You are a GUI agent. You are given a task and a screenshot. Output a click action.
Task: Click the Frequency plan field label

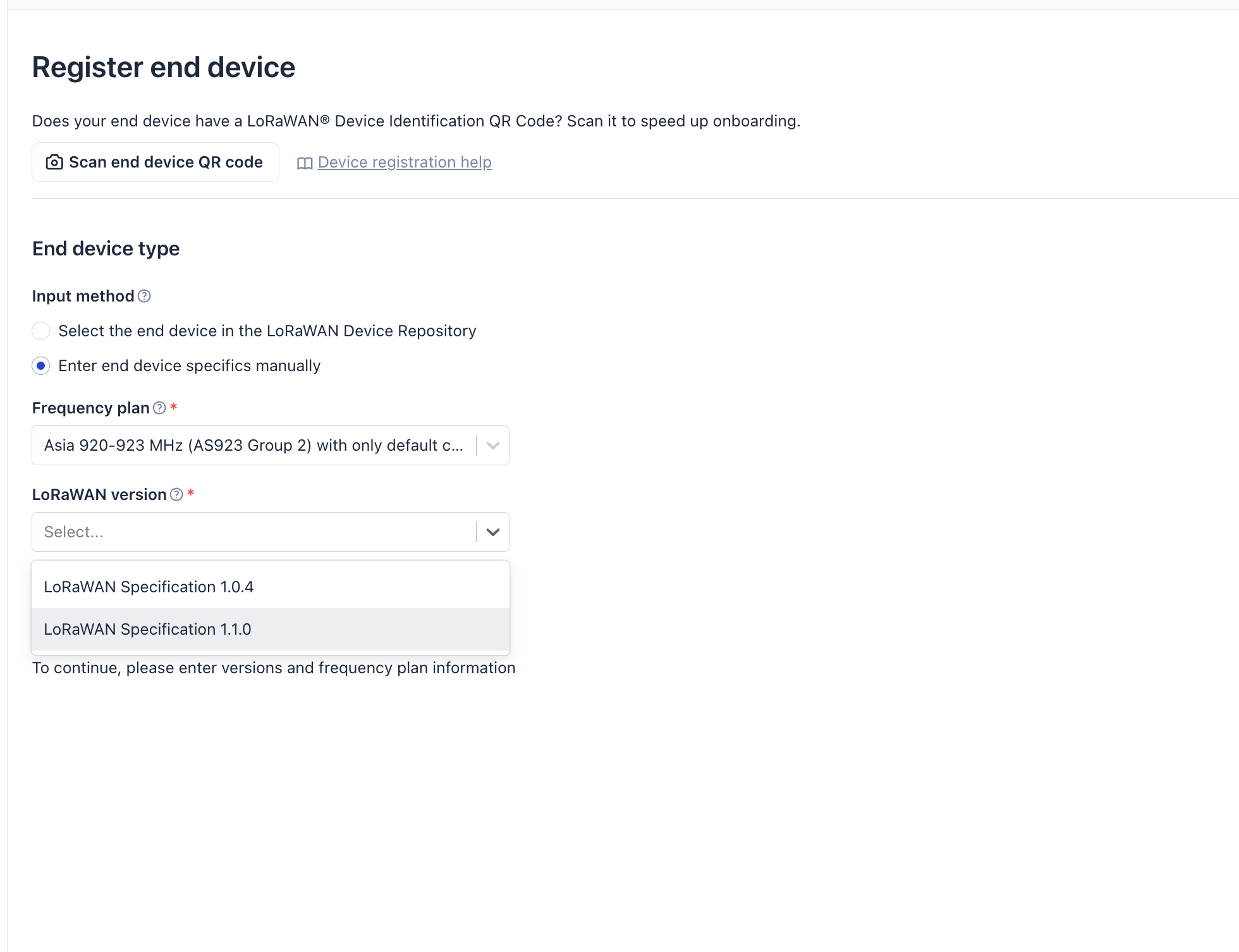[90, 408]
